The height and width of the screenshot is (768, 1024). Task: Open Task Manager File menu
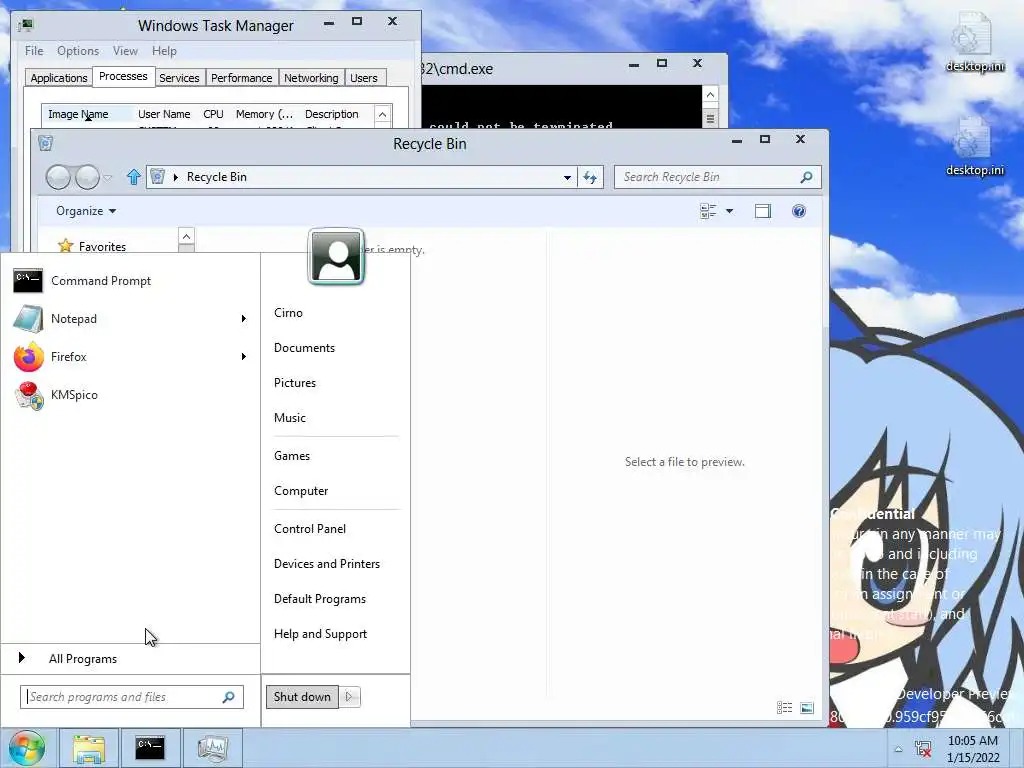(34, 51)
